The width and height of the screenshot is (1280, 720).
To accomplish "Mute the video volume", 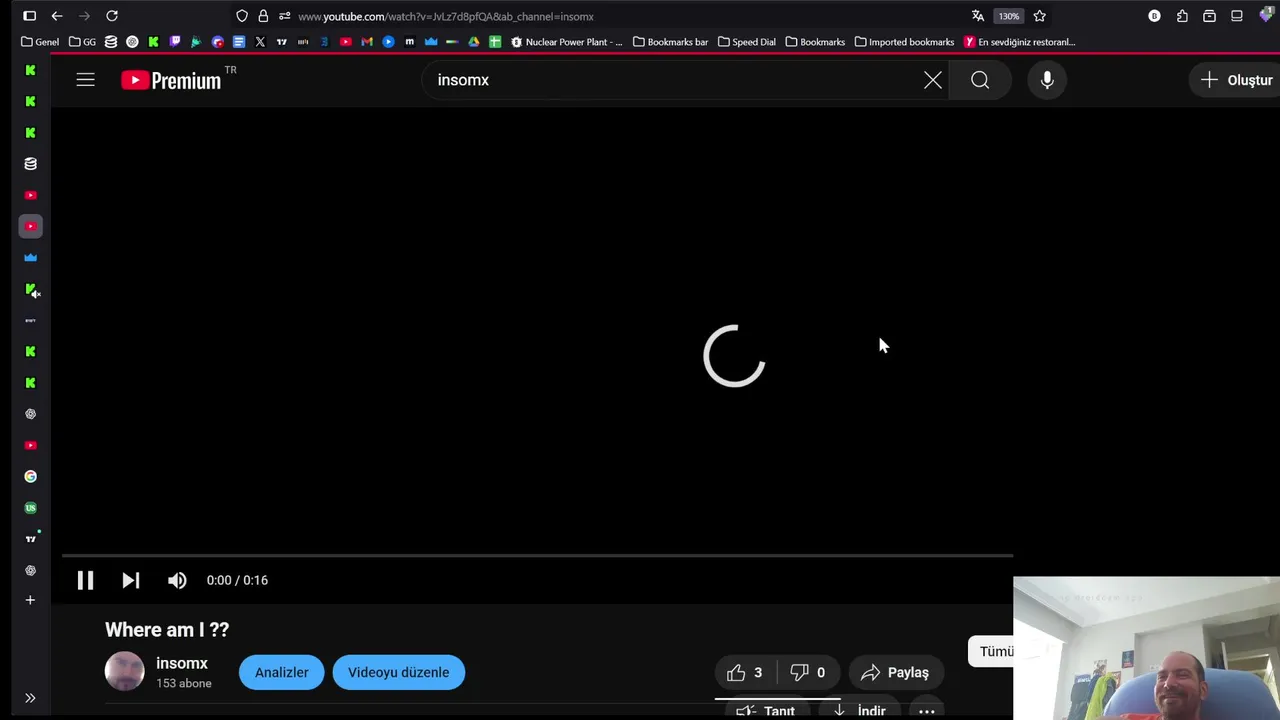I will click(177, 580).
